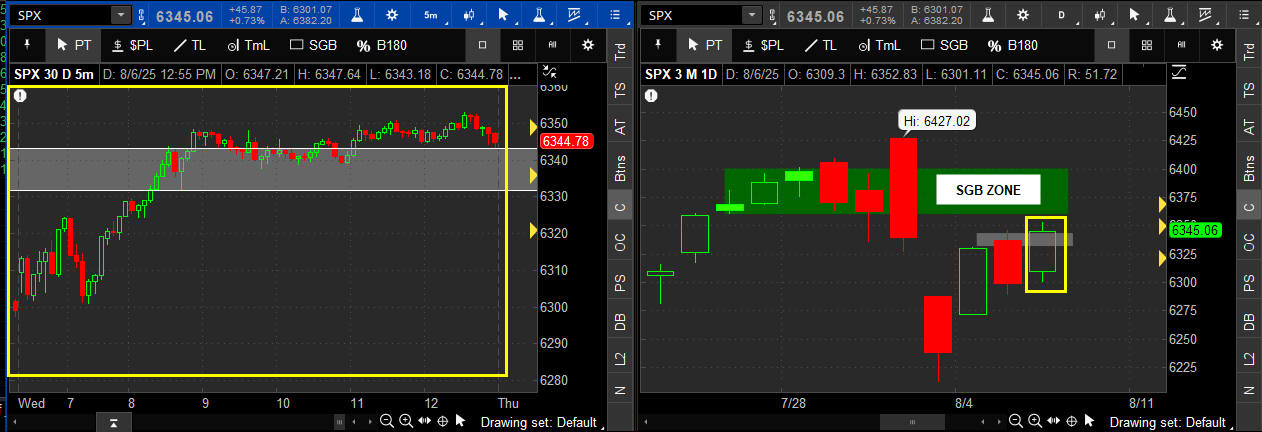Select SGB rectangle tool in left chart

(315, 45)
